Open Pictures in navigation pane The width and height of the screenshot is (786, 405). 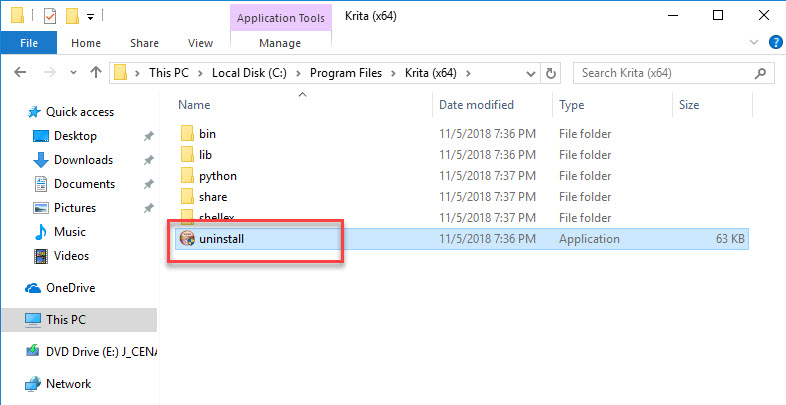pyautogui.click(x=75, y=208)
